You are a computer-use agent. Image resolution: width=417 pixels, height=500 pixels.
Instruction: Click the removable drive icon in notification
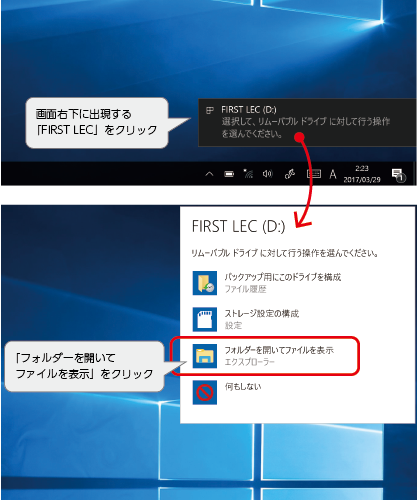(x=210, y=110)
